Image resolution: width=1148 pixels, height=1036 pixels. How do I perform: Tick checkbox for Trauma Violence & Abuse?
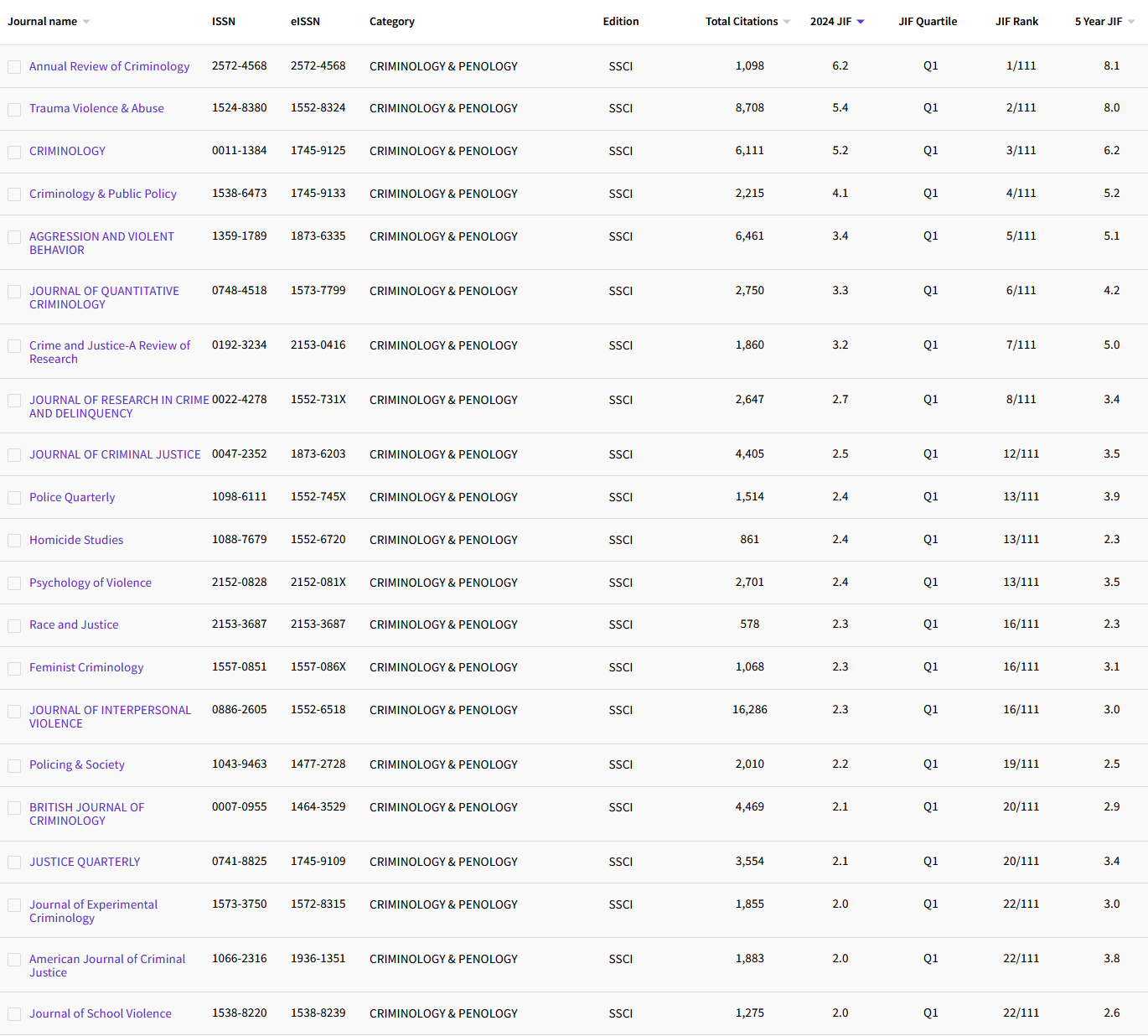(x=14, y=109)
